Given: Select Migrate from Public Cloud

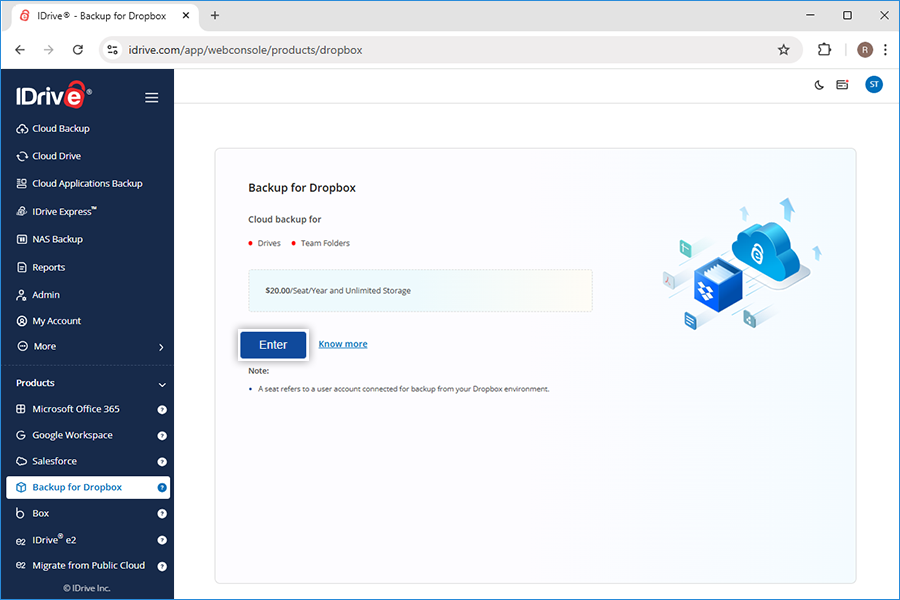Looking at the screenshot, I should [x=88, y=566].
